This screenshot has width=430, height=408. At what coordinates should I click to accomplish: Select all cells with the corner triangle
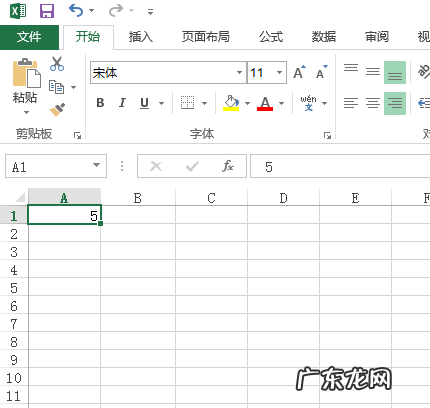[x=20, y=197]
